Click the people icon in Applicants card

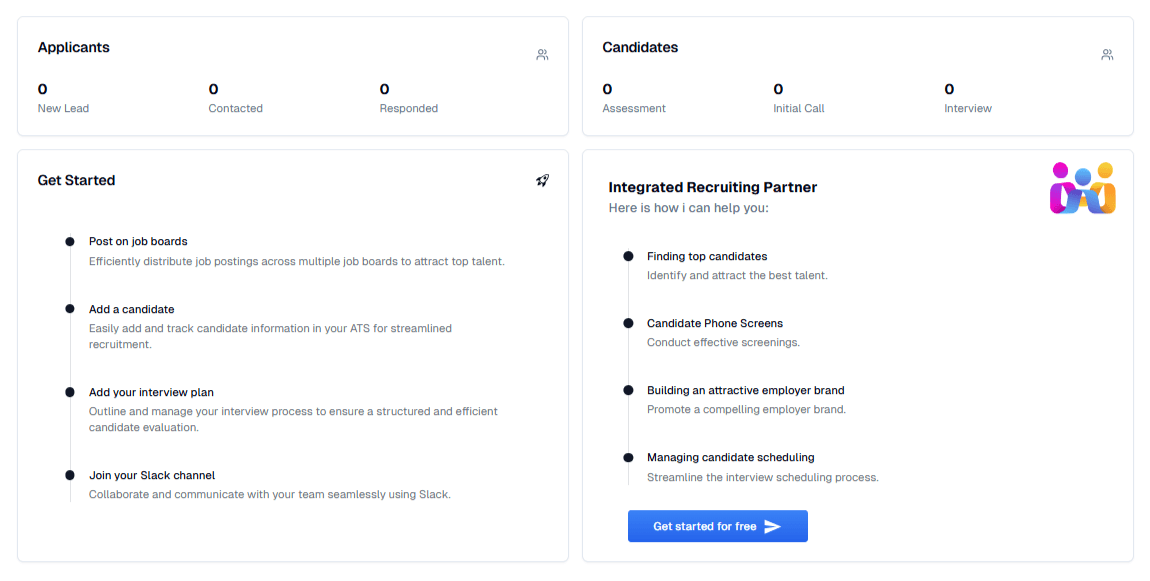[x=542, y=54]
